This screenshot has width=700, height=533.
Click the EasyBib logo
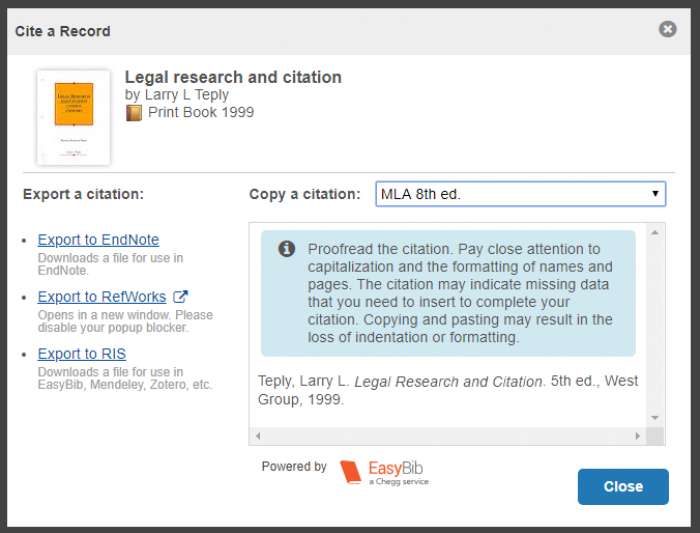pyautogui.click(x=384, y=472)
